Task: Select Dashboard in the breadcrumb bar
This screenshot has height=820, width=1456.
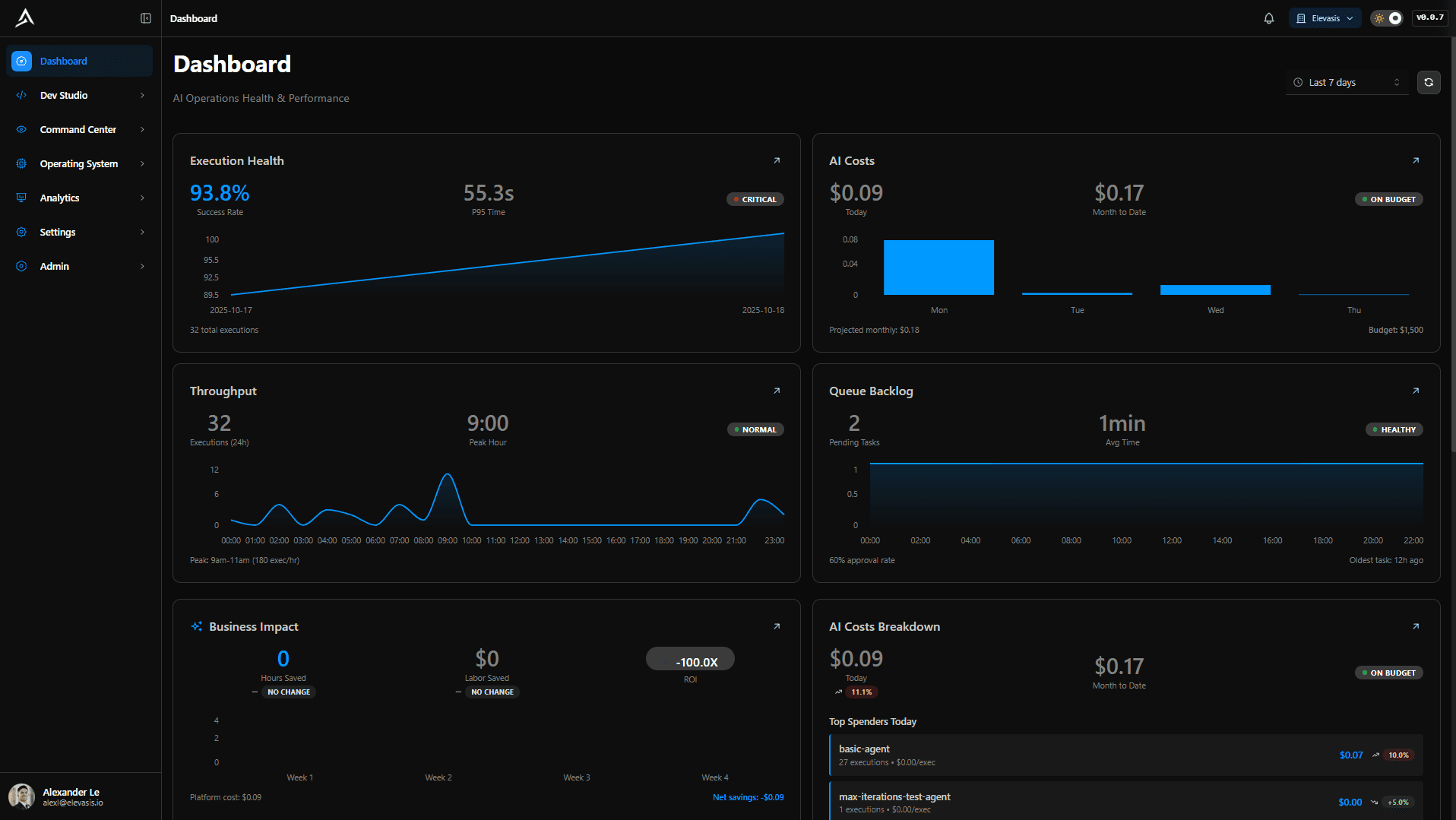Action: click(194, 17)
